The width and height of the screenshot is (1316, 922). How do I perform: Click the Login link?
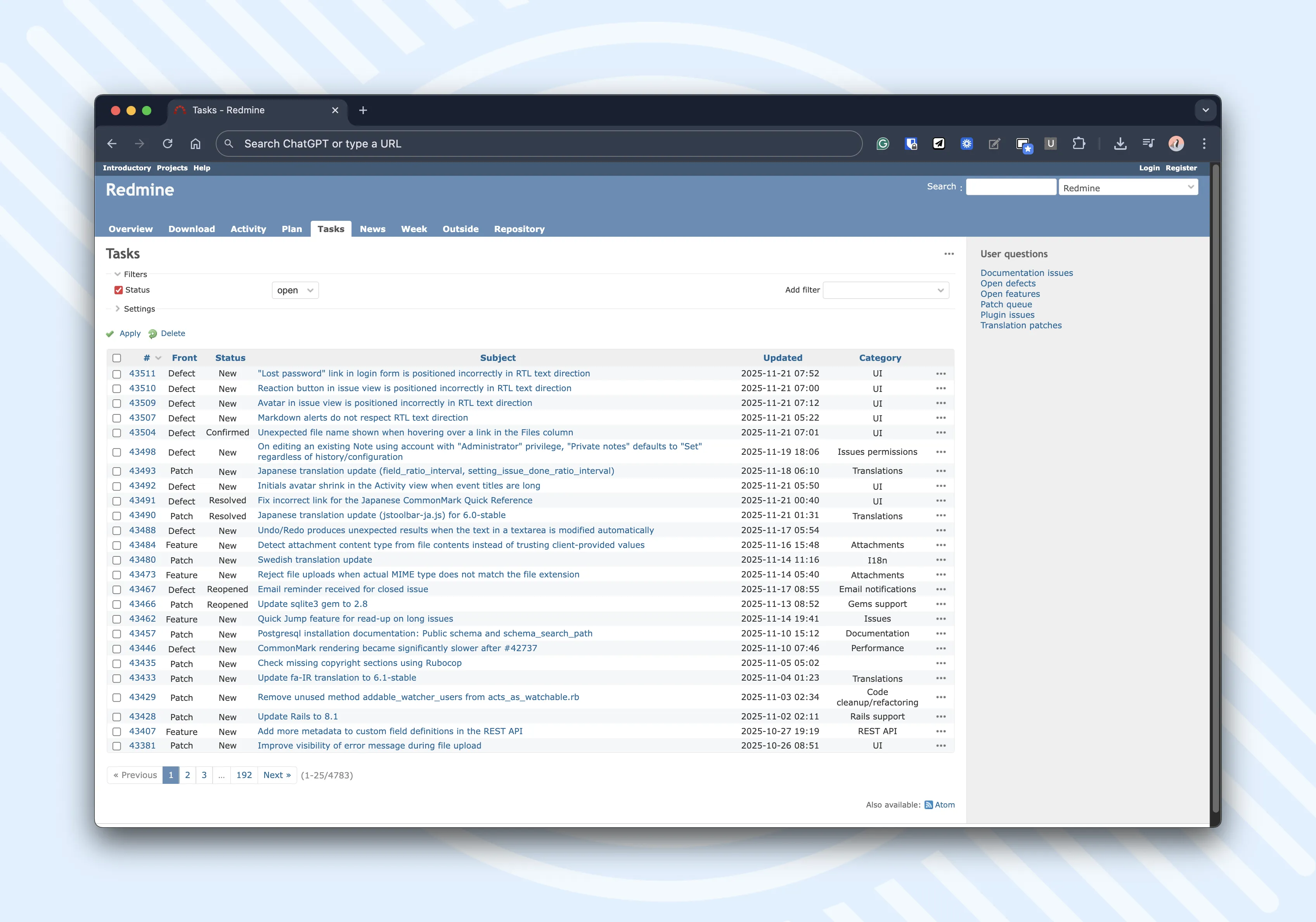(x=1149, y=167)
